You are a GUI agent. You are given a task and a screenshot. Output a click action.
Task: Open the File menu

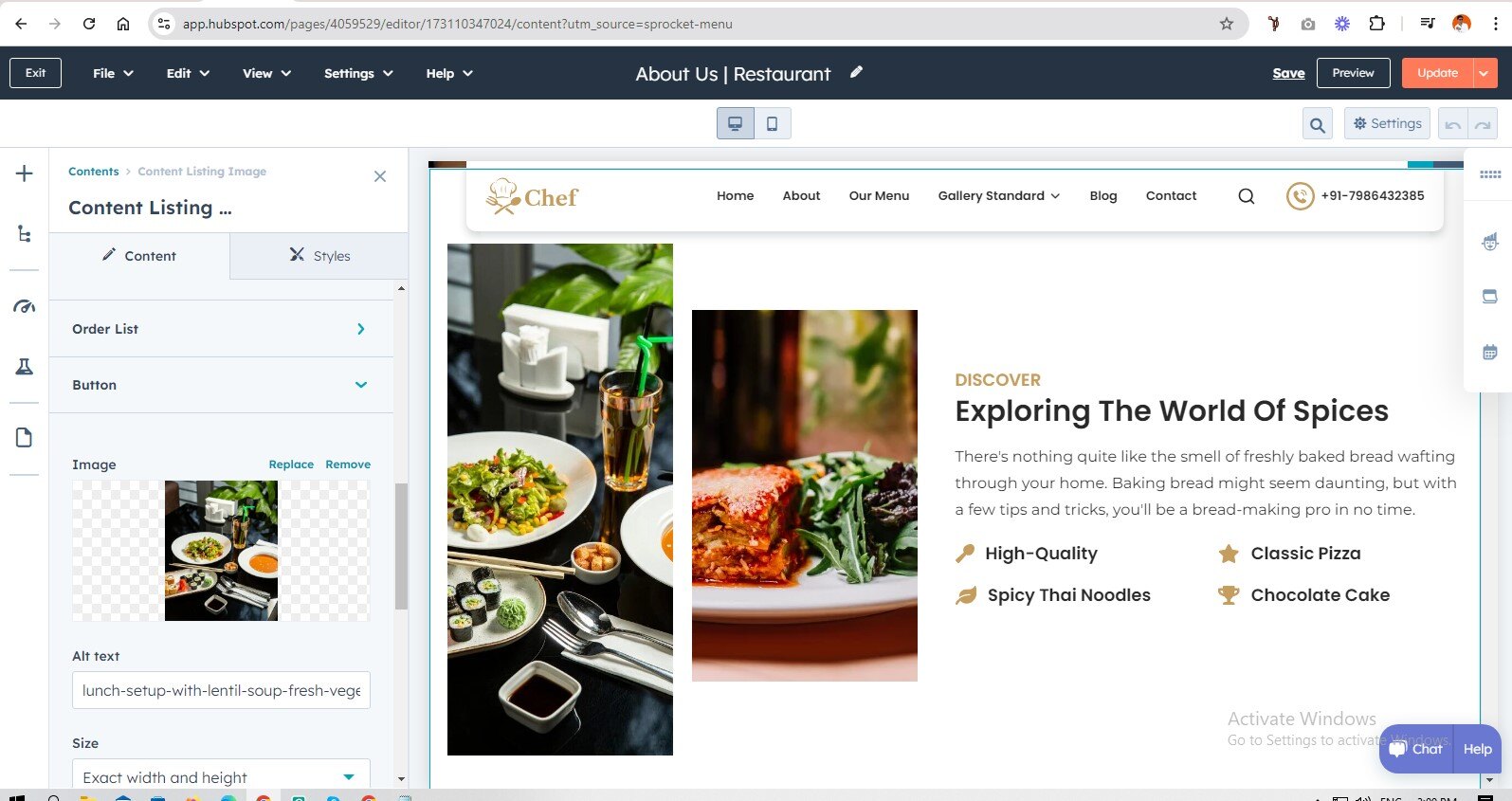113,73
